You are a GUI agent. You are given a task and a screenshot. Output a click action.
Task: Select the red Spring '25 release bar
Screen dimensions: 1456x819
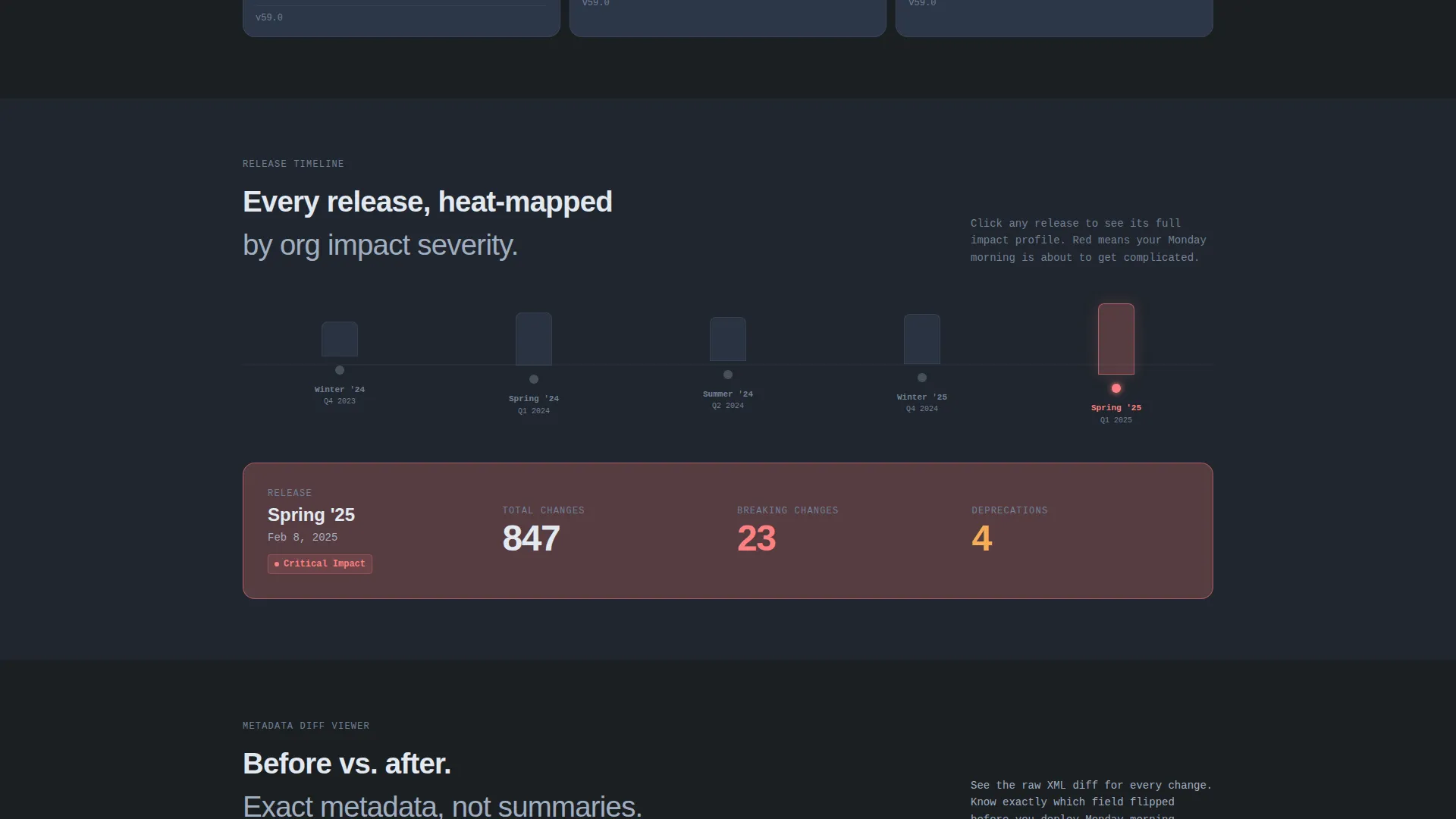1116,339
